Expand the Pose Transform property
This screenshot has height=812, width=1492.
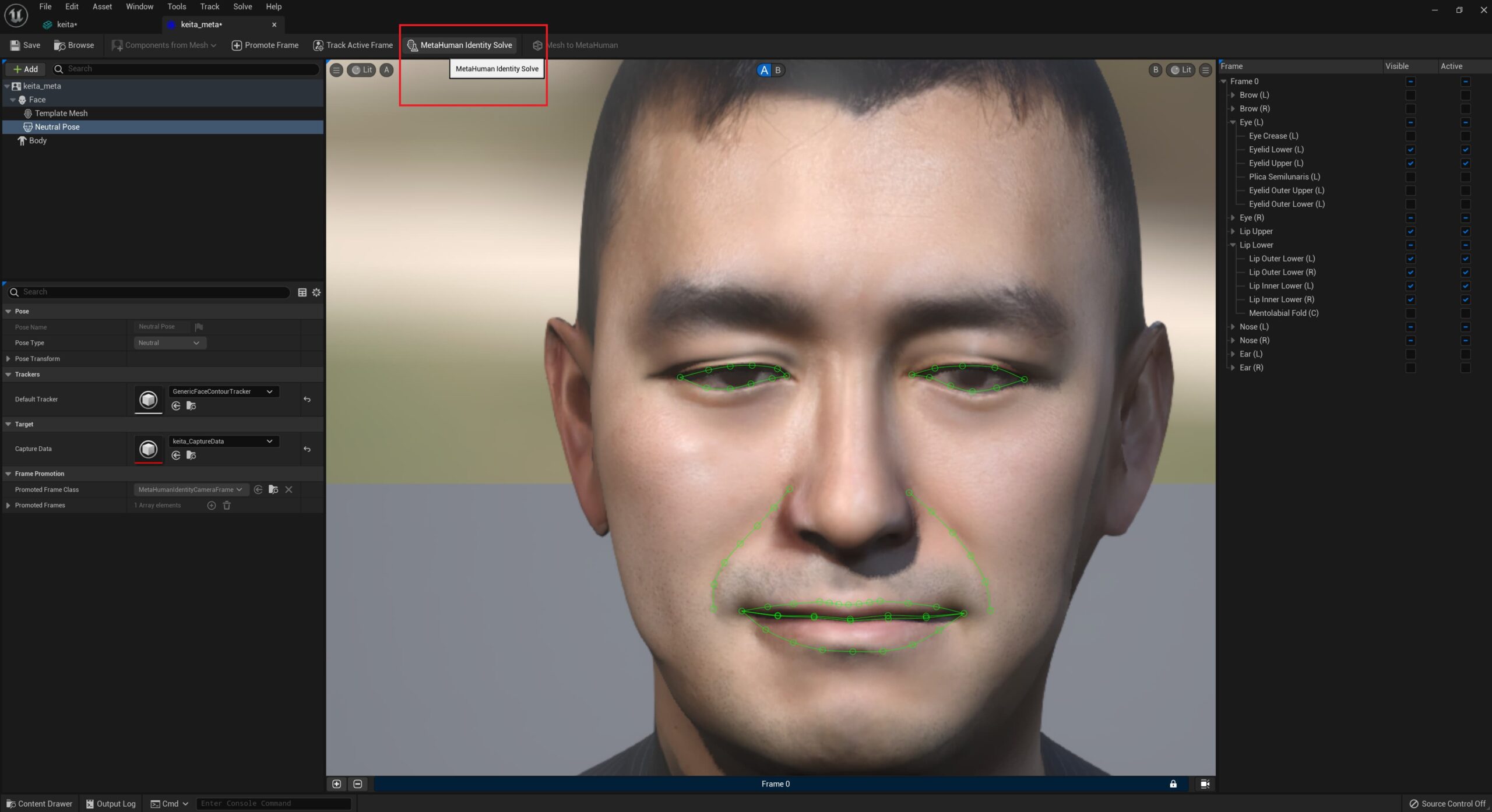(x=8, y=359)
